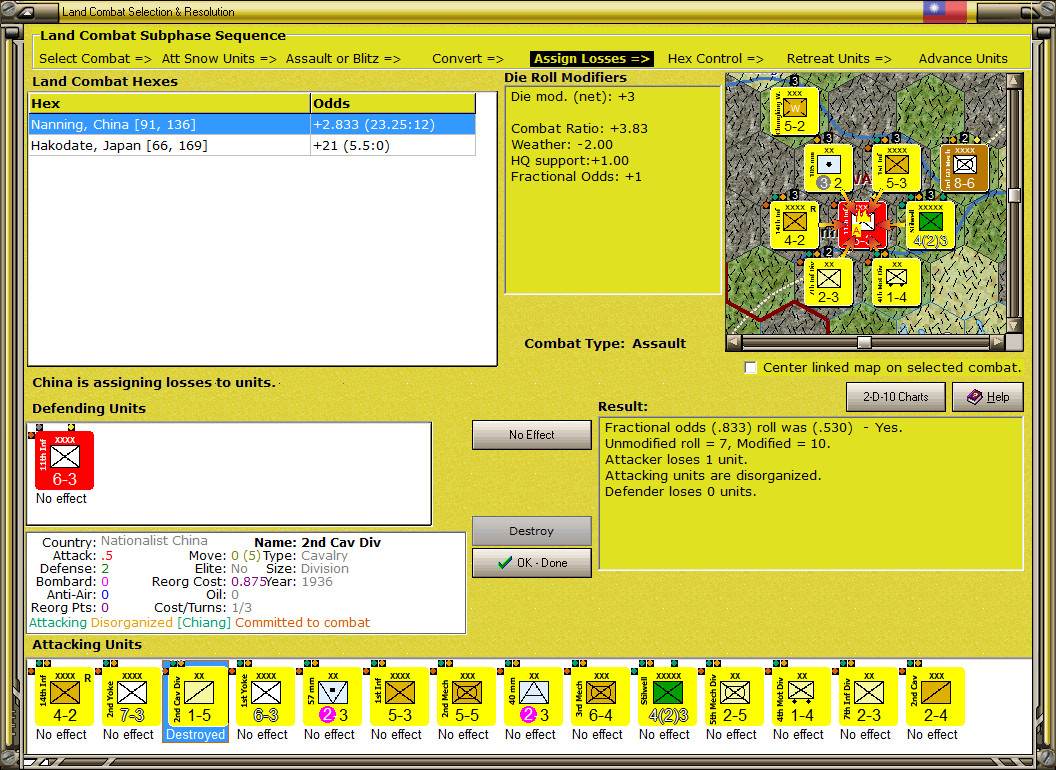The height and width of the screenshot is (770, 1056).
Task: Select the 57 mm anti-tank unit counter
Action: point(332,697)
